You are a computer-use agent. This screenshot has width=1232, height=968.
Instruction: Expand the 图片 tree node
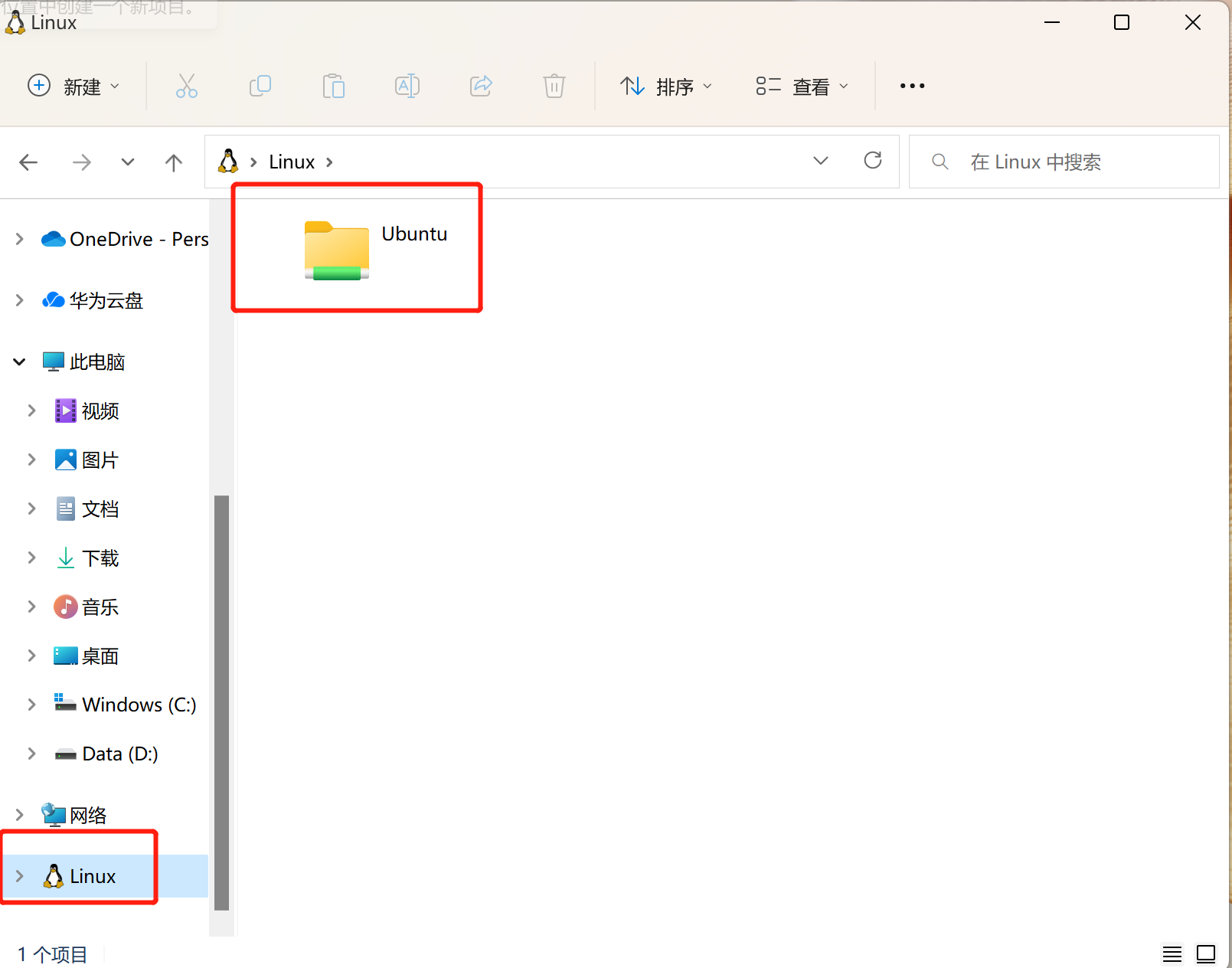pyautogui.click(x=31, y=459)
